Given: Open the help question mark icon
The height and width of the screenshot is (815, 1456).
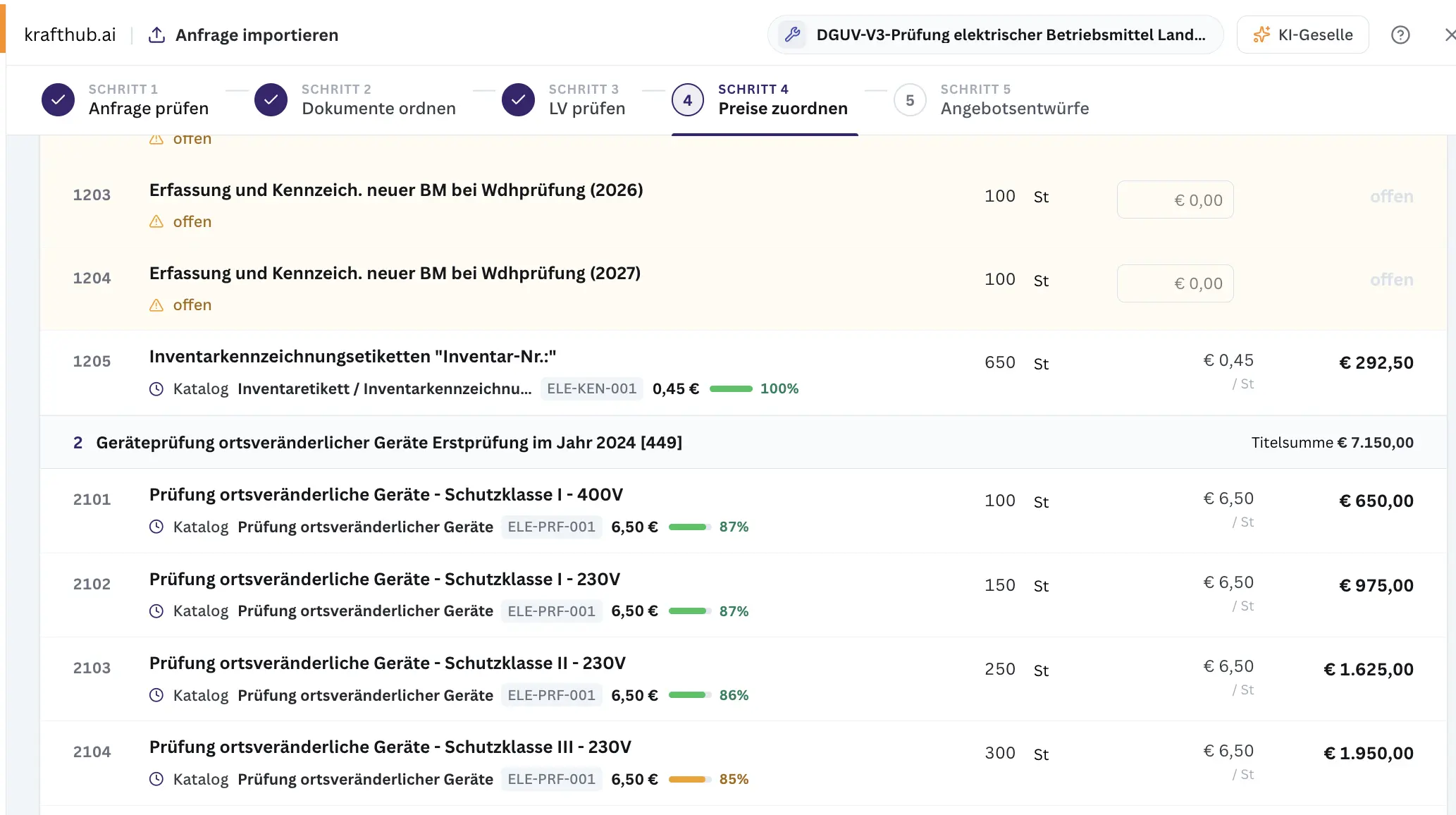Looking at the screenshot, I should click(x=1400, y=35).
